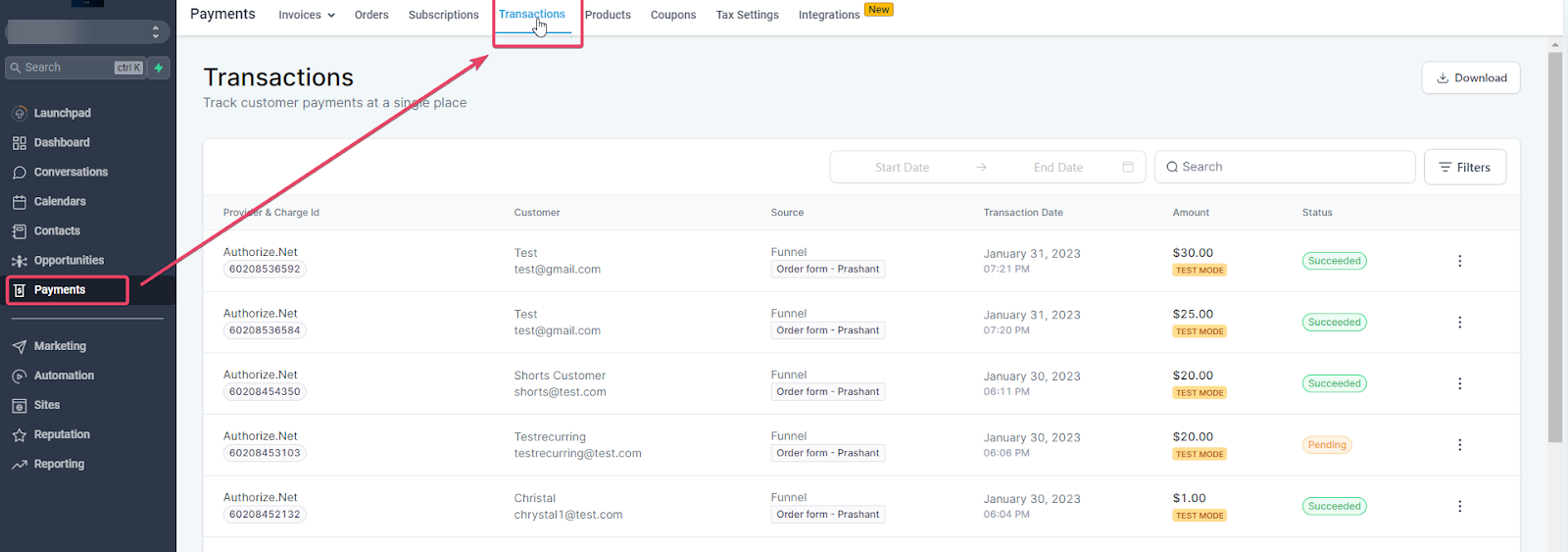The image size is (1568, 552).
Task: Click Succeeded badge for $1.00 transaction
Action: [1334, 507]
